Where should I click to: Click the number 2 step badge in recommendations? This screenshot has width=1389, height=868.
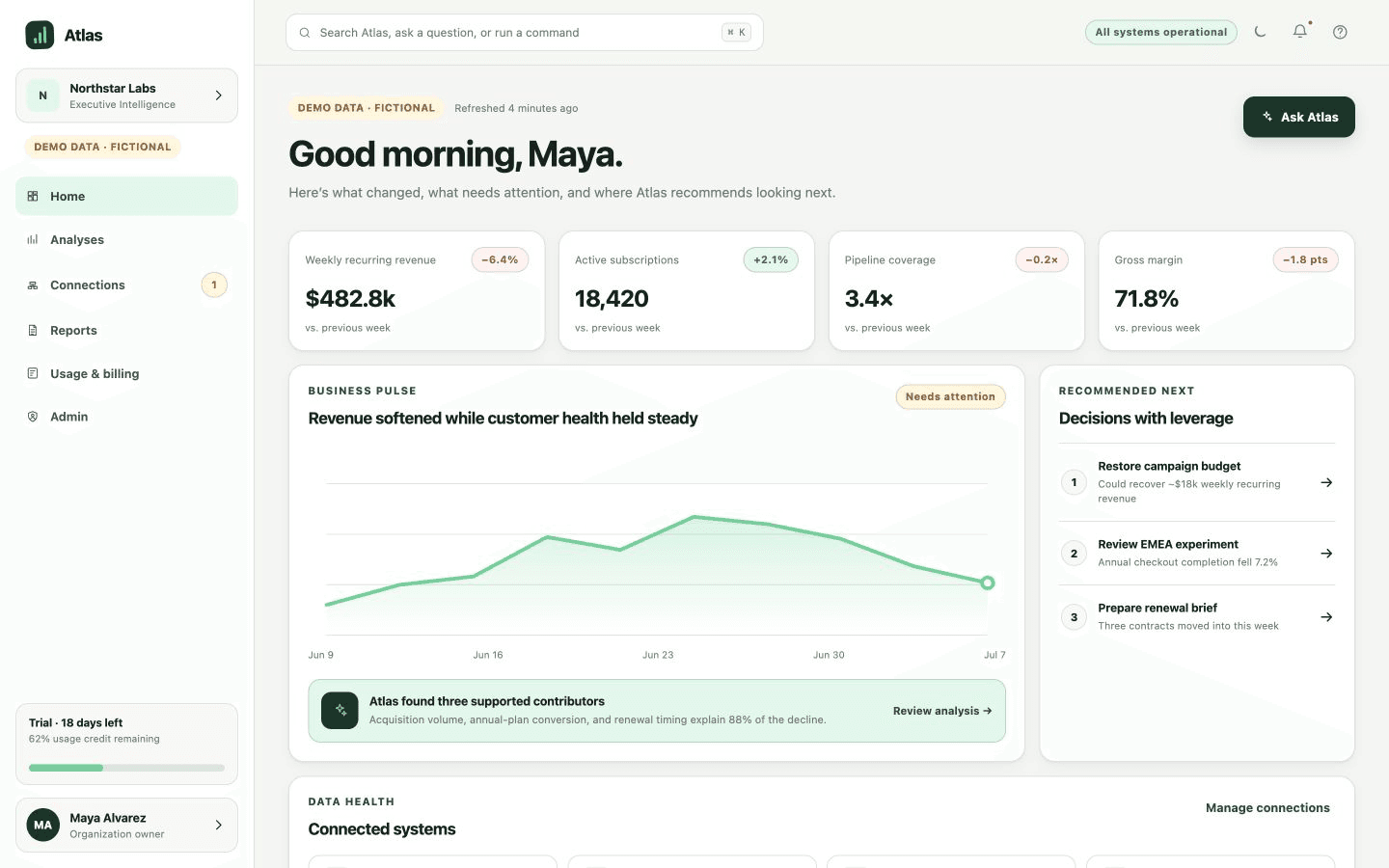pyautogui.click(x=1074, y=554)
